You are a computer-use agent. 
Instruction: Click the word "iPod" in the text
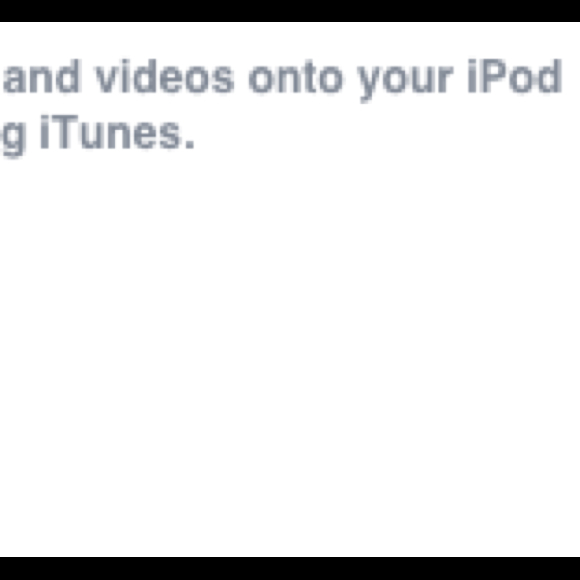(x=515, y=76)
